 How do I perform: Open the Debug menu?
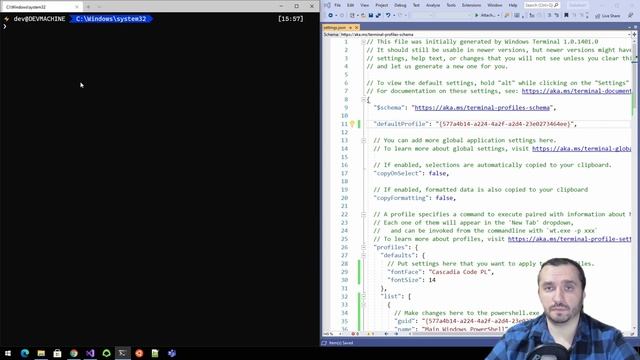[400, 5]
